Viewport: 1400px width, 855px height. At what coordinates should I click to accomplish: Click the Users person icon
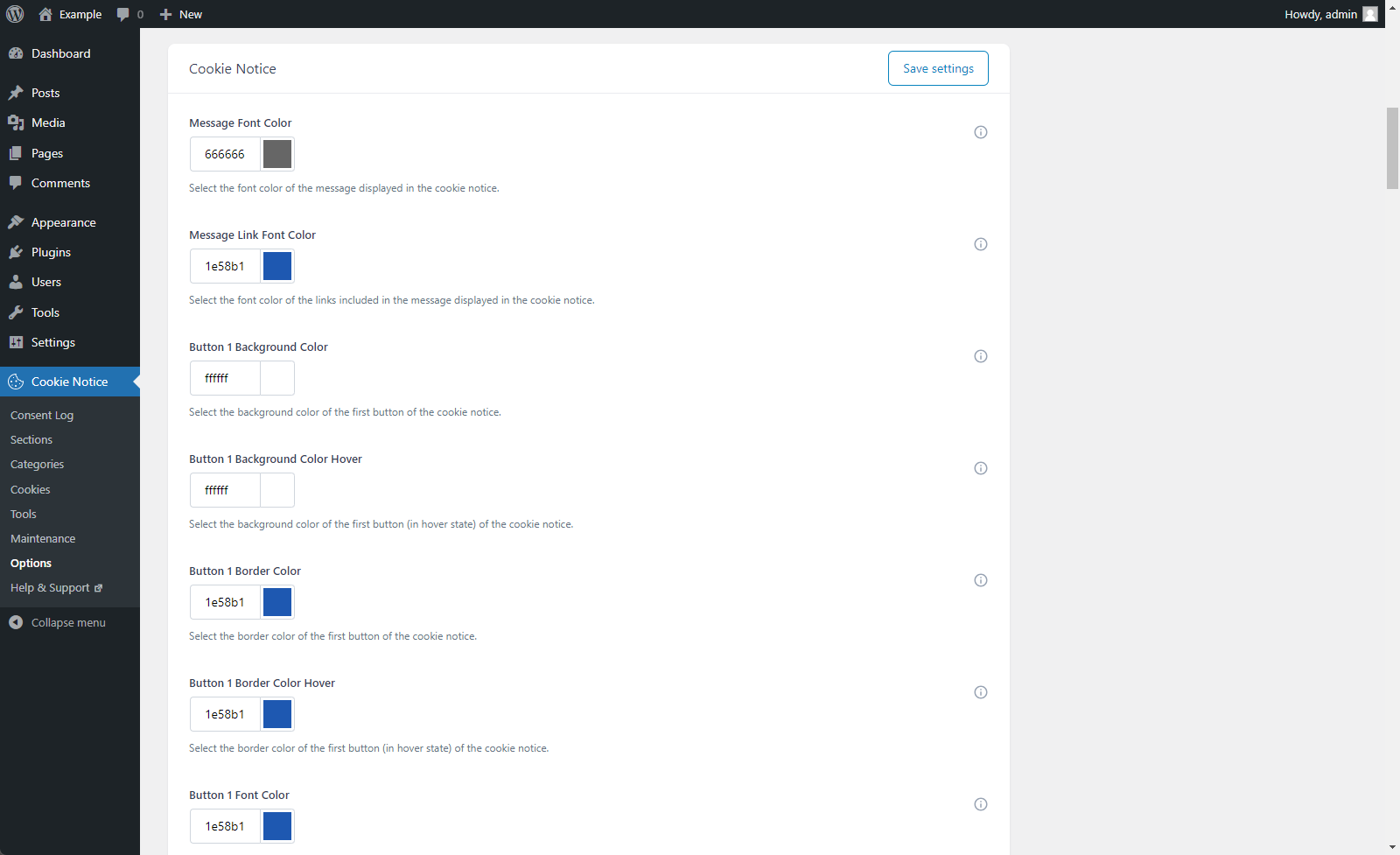click(x=16, y=282)
